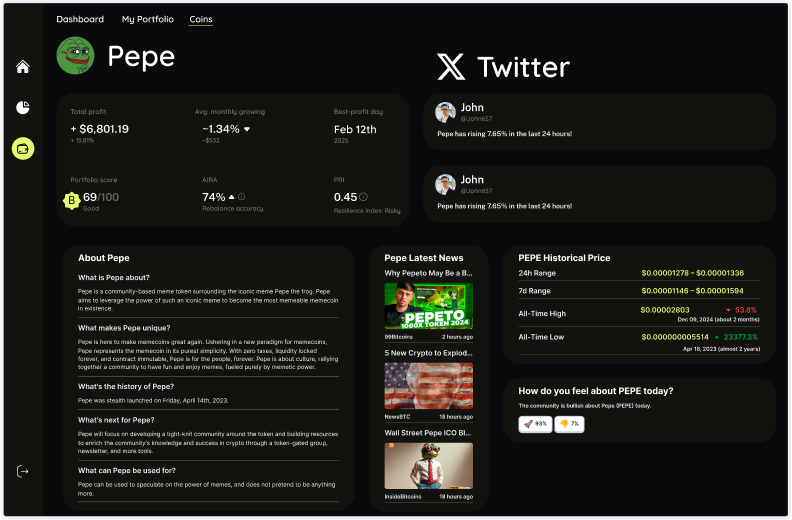Click the 69/100 portfolio score value
This screenshot has height=520, width=792.
[101, 197]
